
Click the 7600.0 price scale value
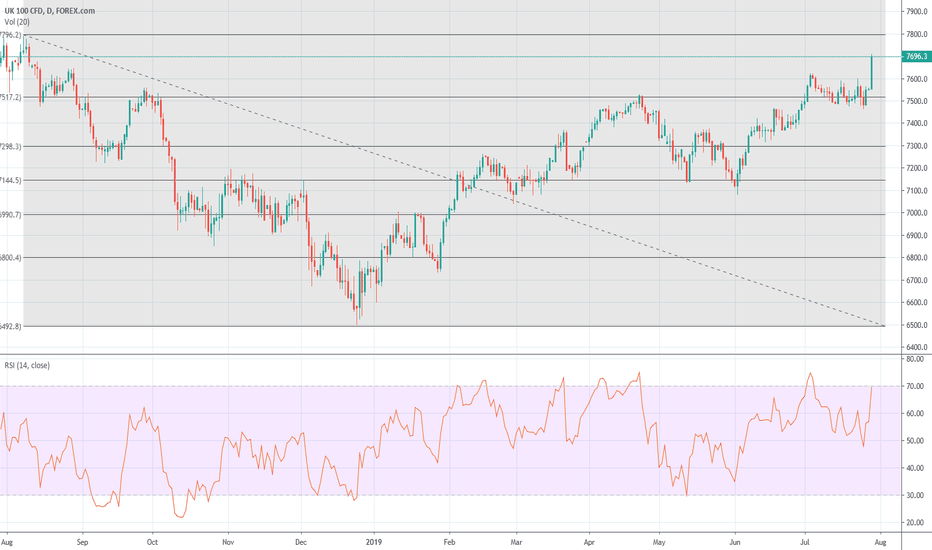point(917,79)
